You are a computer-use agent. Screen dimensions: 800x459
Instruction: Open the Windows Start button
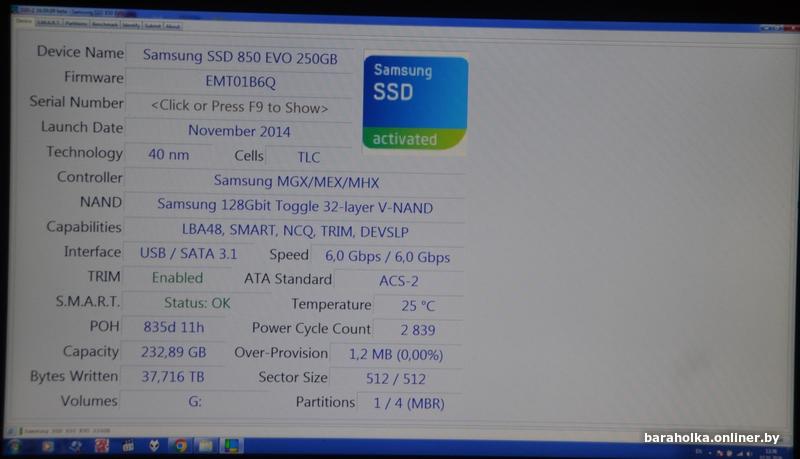click(14, 446)
